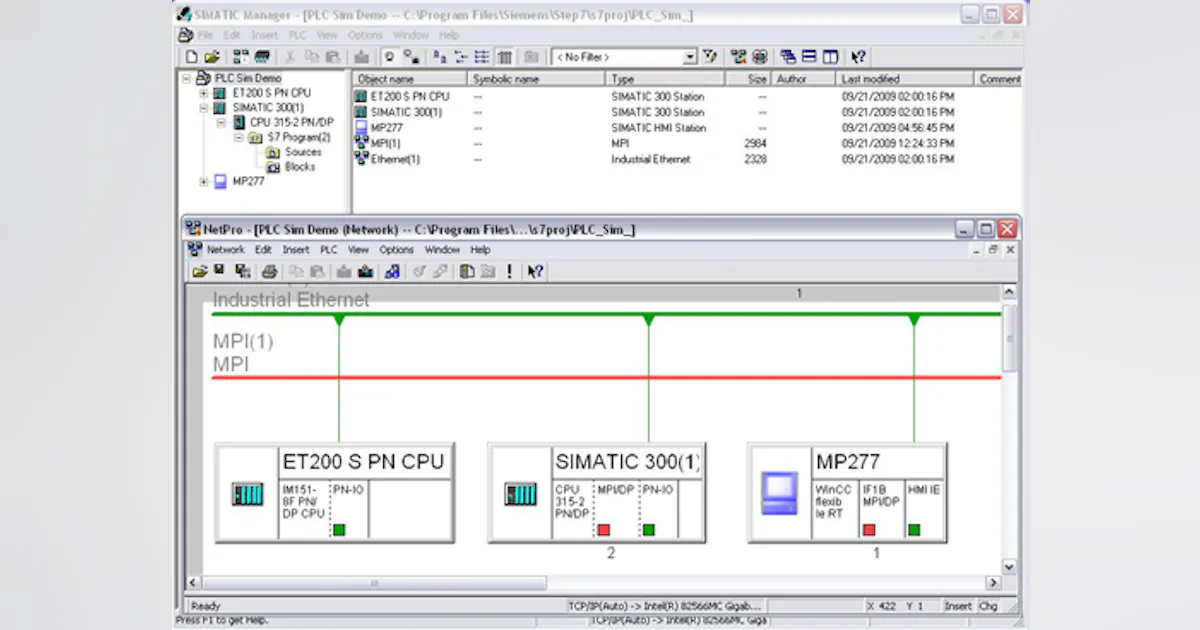Click the Up One Level folder icon
1200x630 pixels.
530,57
